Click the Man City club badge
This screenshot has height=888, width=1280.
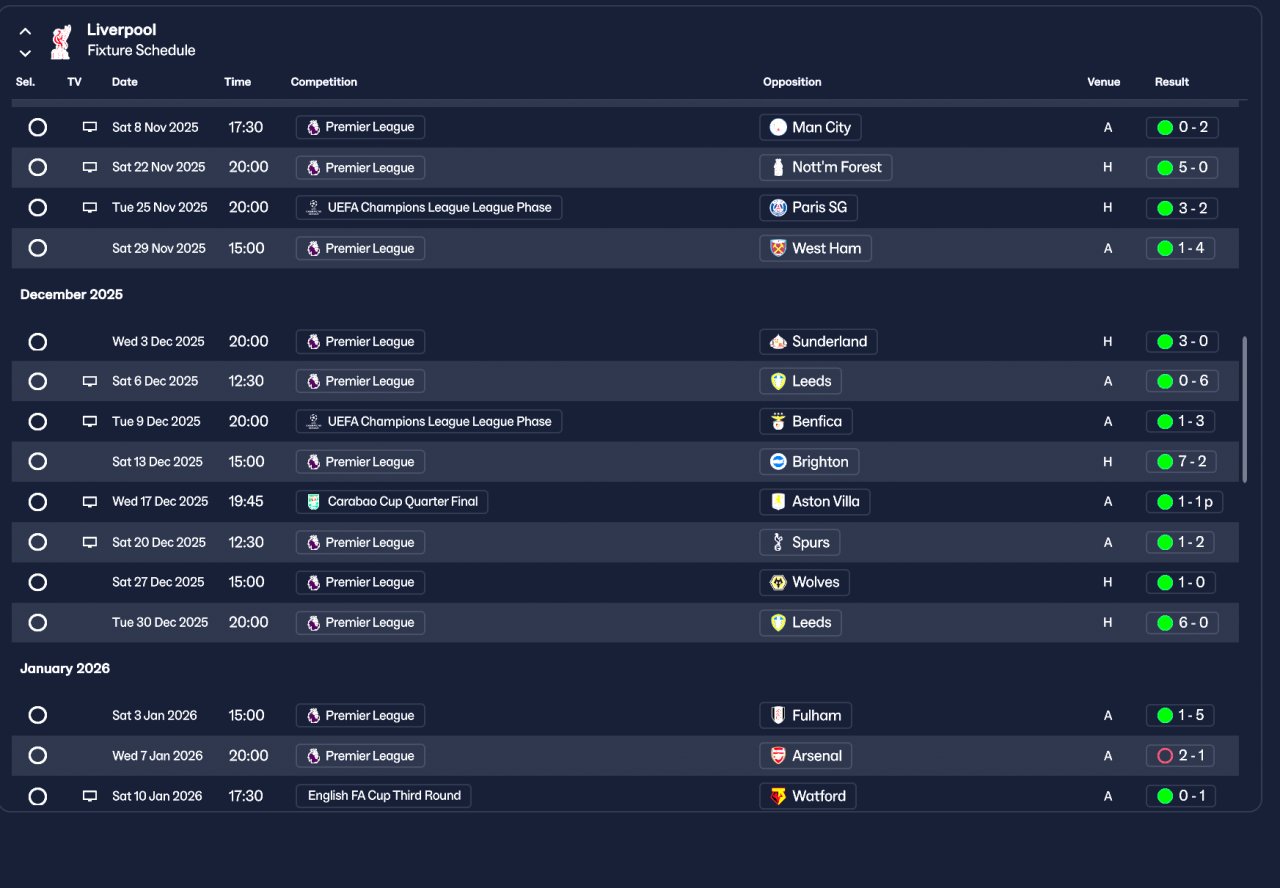[778, 127]
